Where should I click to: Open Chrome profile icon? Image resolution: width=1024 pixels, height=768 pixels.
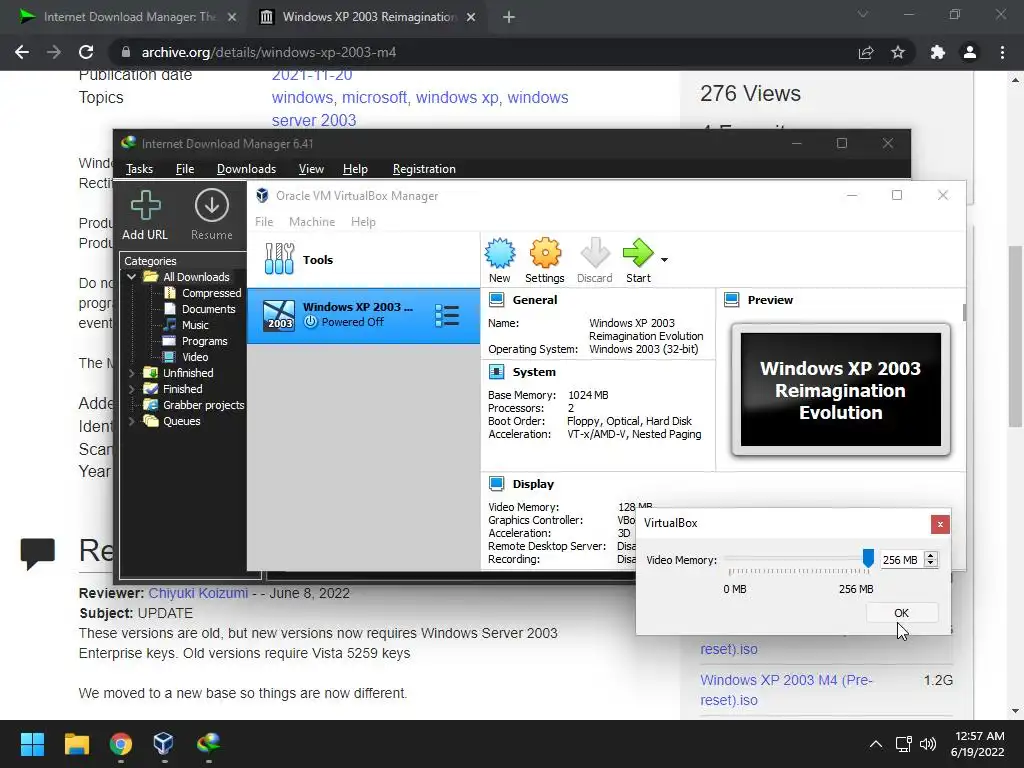coord(970,52)
